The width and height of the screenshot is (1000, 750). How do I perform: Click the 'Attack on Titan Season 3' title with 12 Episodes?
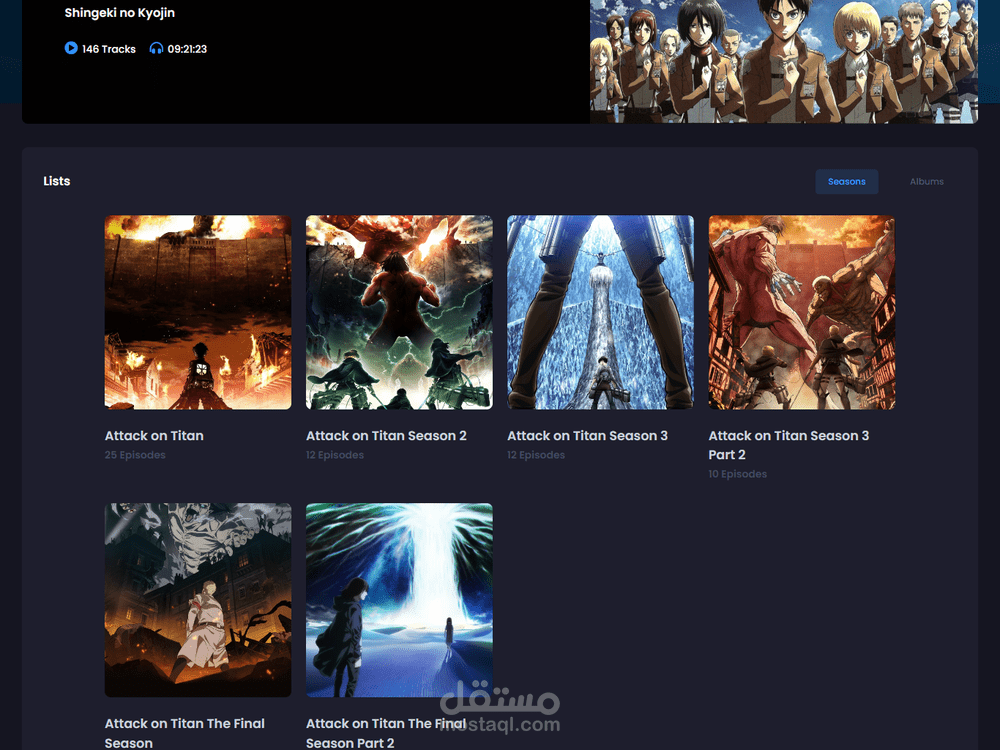click(x=587, y=436)
